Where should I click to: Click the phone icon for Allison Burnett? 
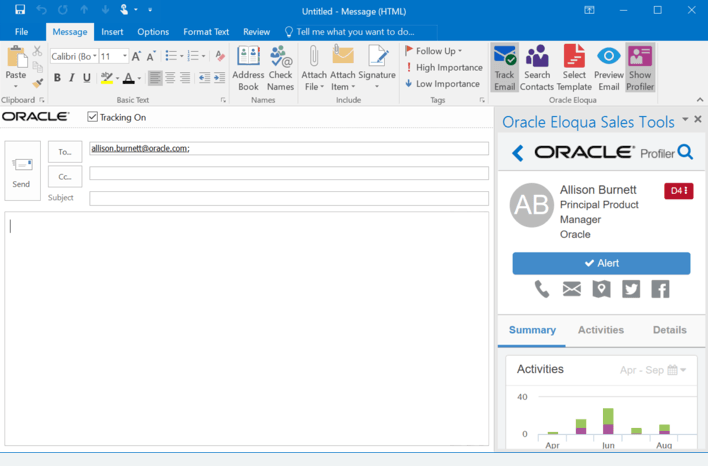(x=542, y=289)
